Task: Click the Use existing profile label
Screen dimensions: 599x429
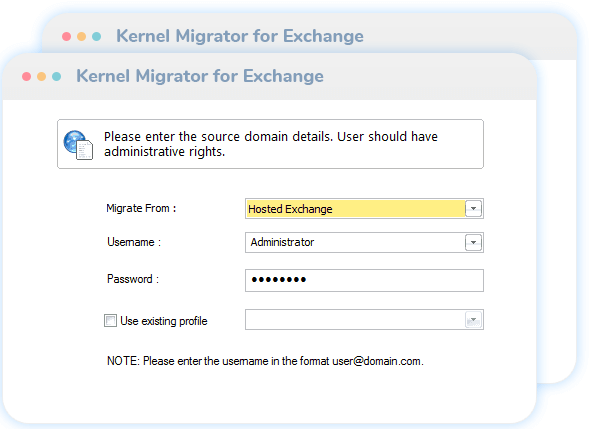Action: coord(164,321)
